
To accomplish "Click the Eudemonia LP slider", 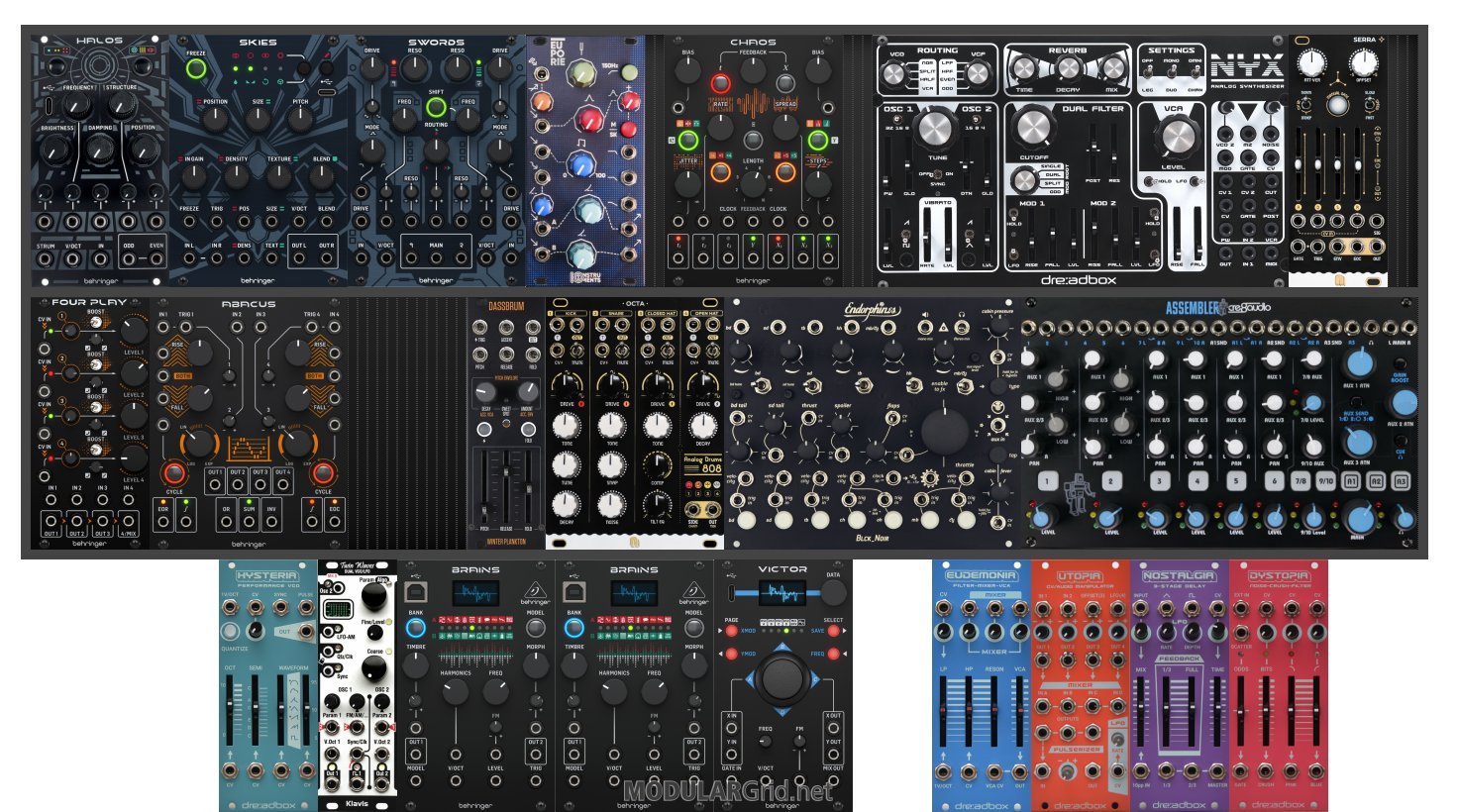I will click(944, 711).
